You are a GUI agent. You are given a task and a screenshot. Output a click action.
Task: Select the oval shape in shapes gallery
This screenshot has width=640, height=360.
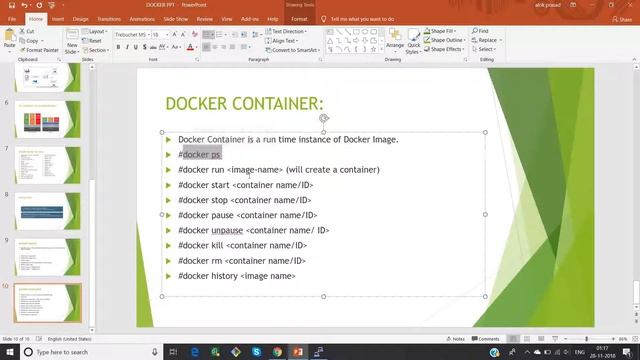[365, 32]
